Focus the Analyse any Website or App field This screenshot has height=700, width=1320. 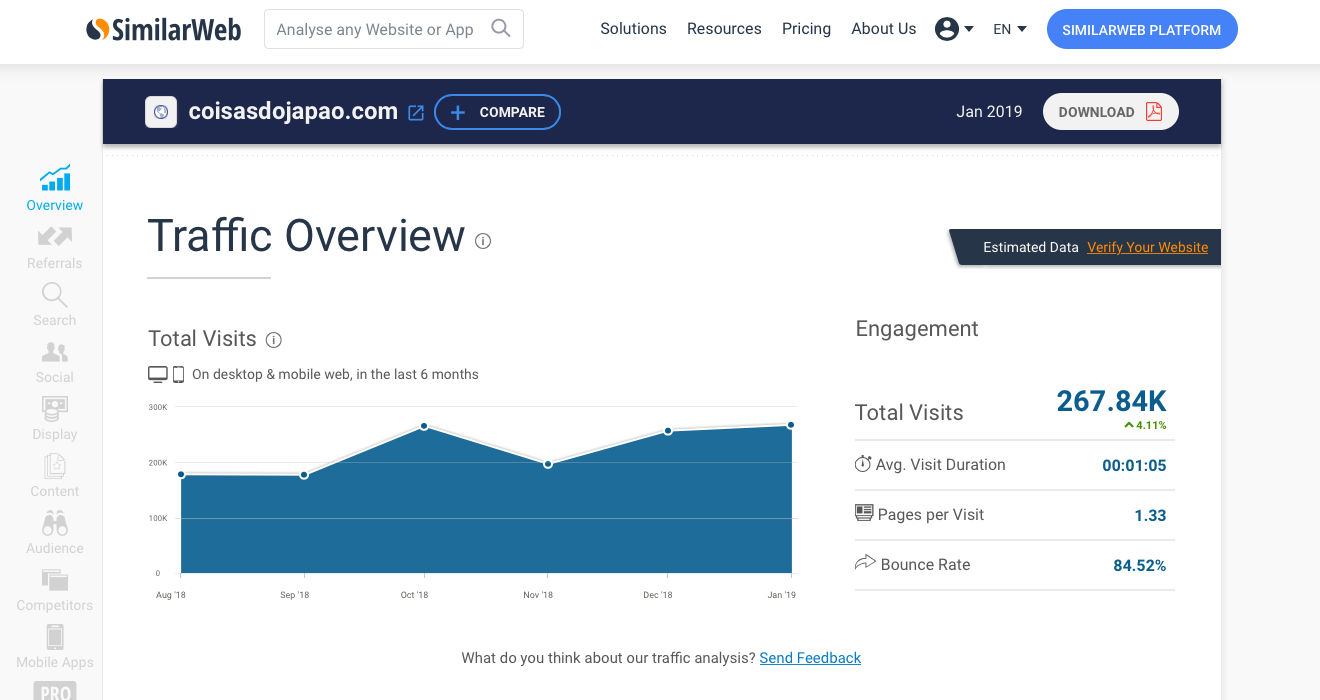coord(394,30)
